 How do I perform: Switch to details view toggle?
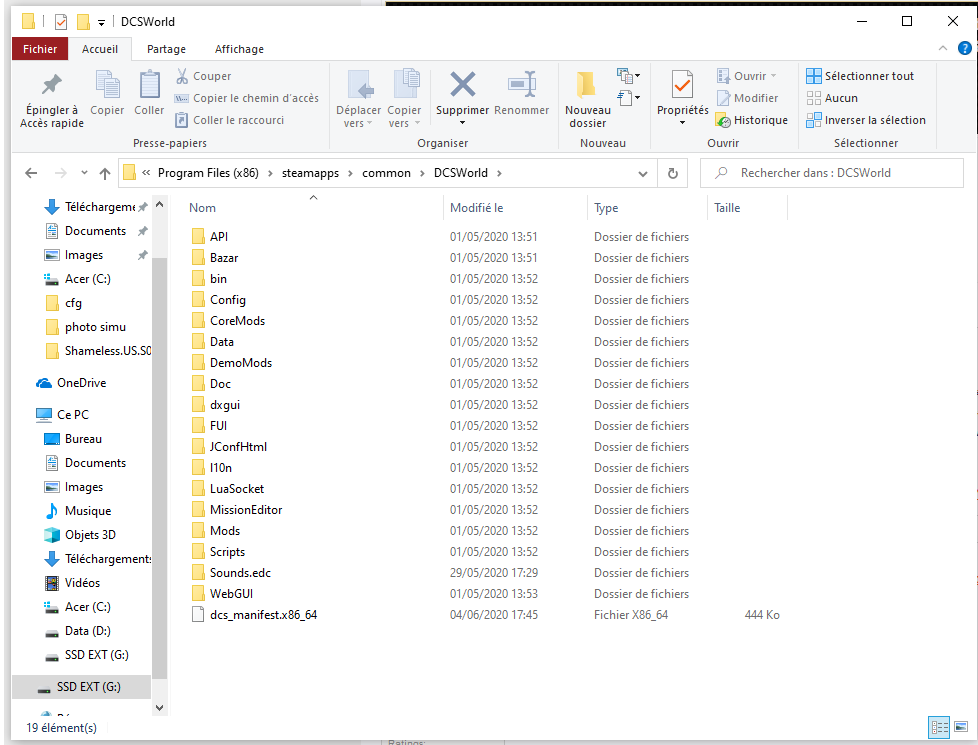pos(939,727)
